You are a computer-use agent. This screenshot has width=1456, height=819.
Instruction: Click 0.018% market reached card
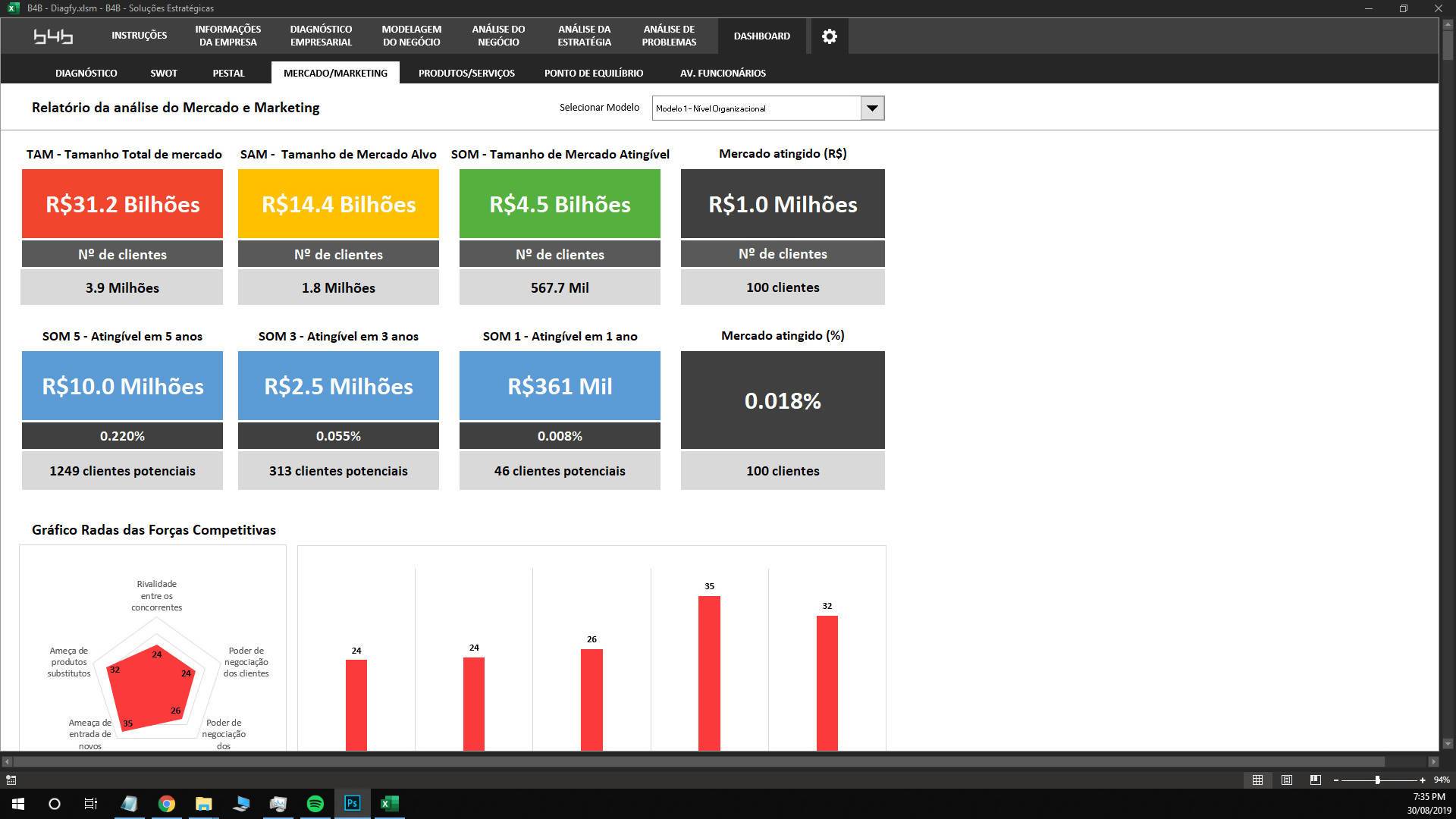783,400
